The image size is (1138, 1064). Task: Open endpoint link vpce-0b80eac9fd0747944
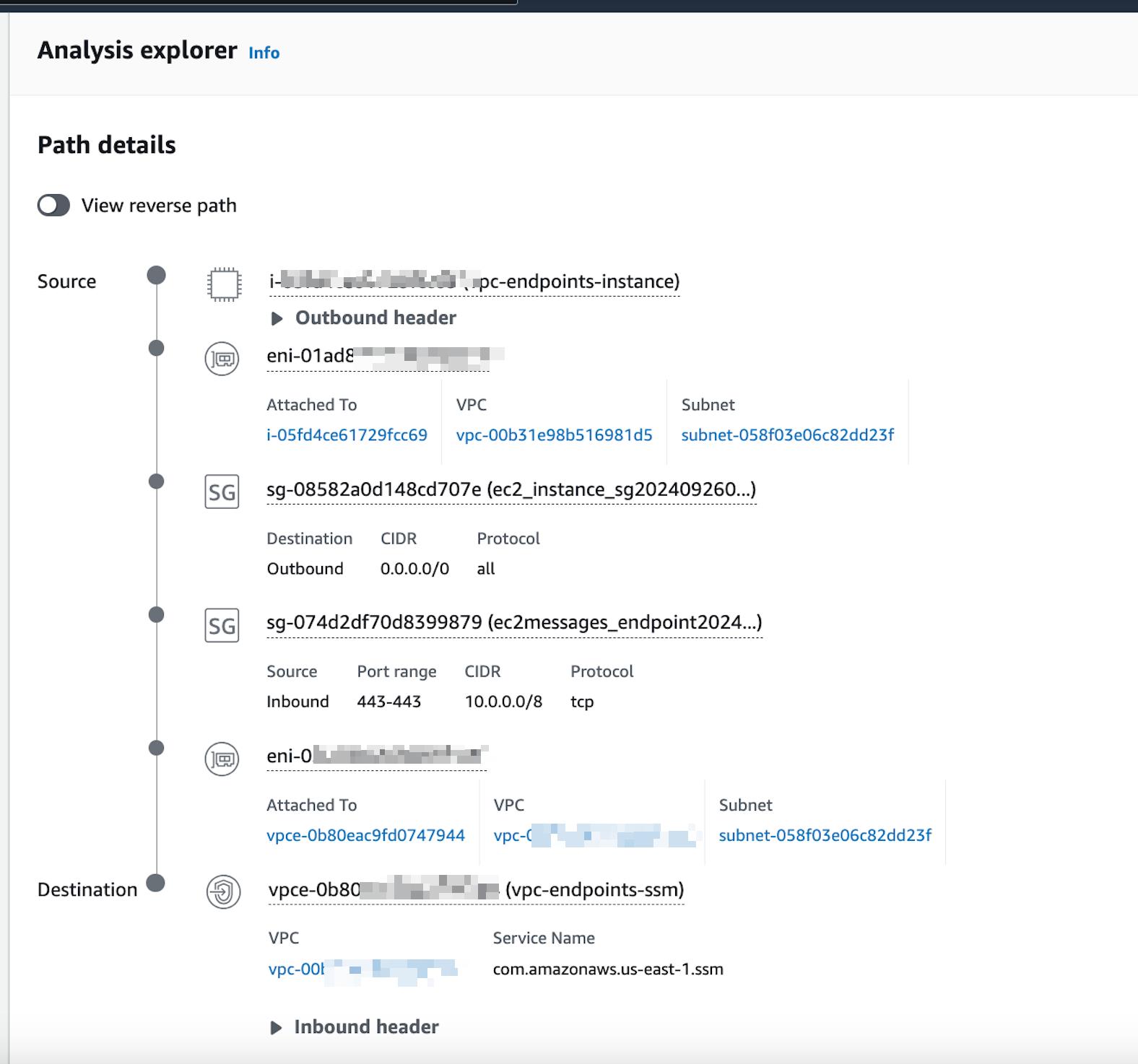coord(365,835)
